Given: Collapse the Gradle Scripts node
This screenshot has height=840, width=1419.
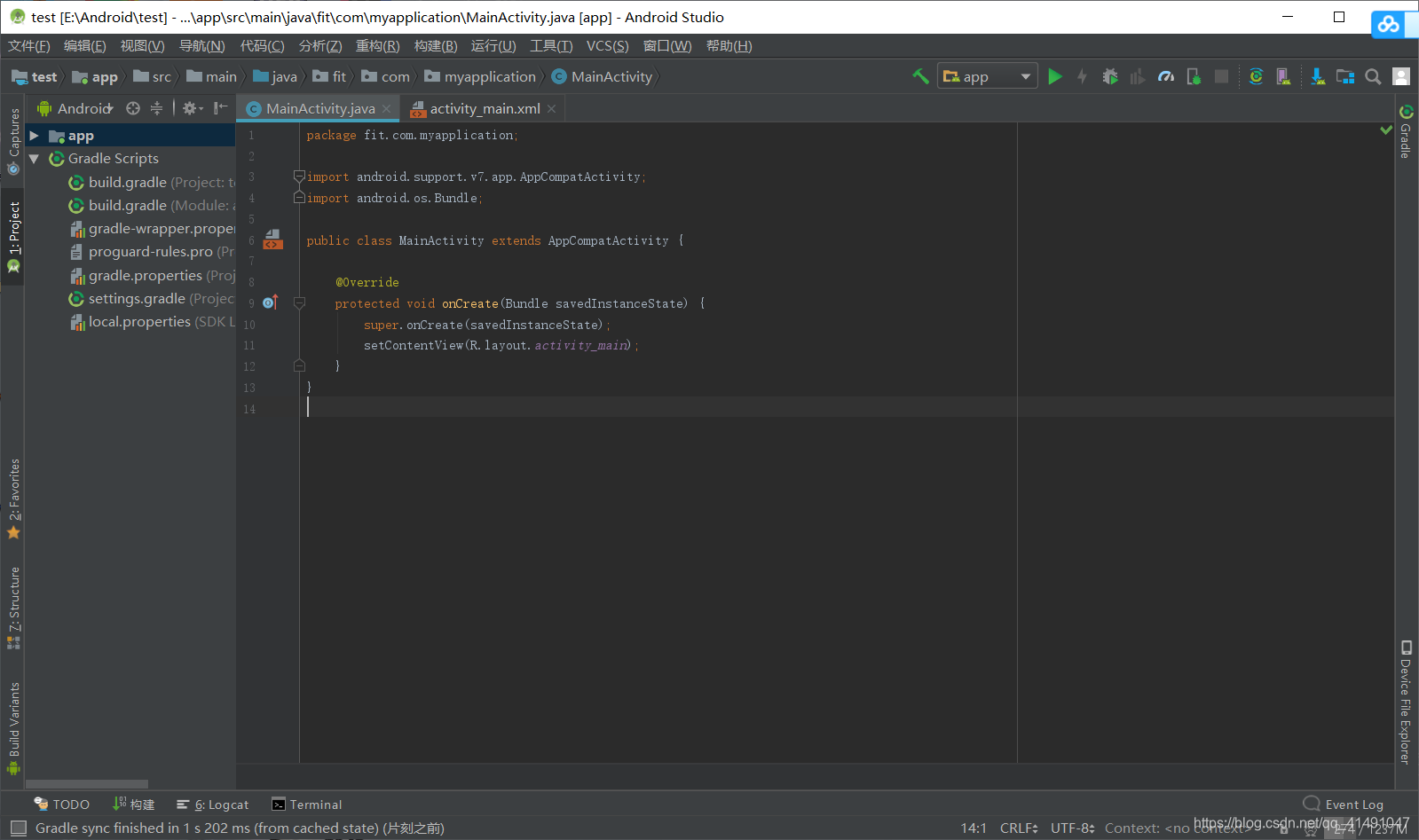Looking at the screenshot, I should (34, 159).
